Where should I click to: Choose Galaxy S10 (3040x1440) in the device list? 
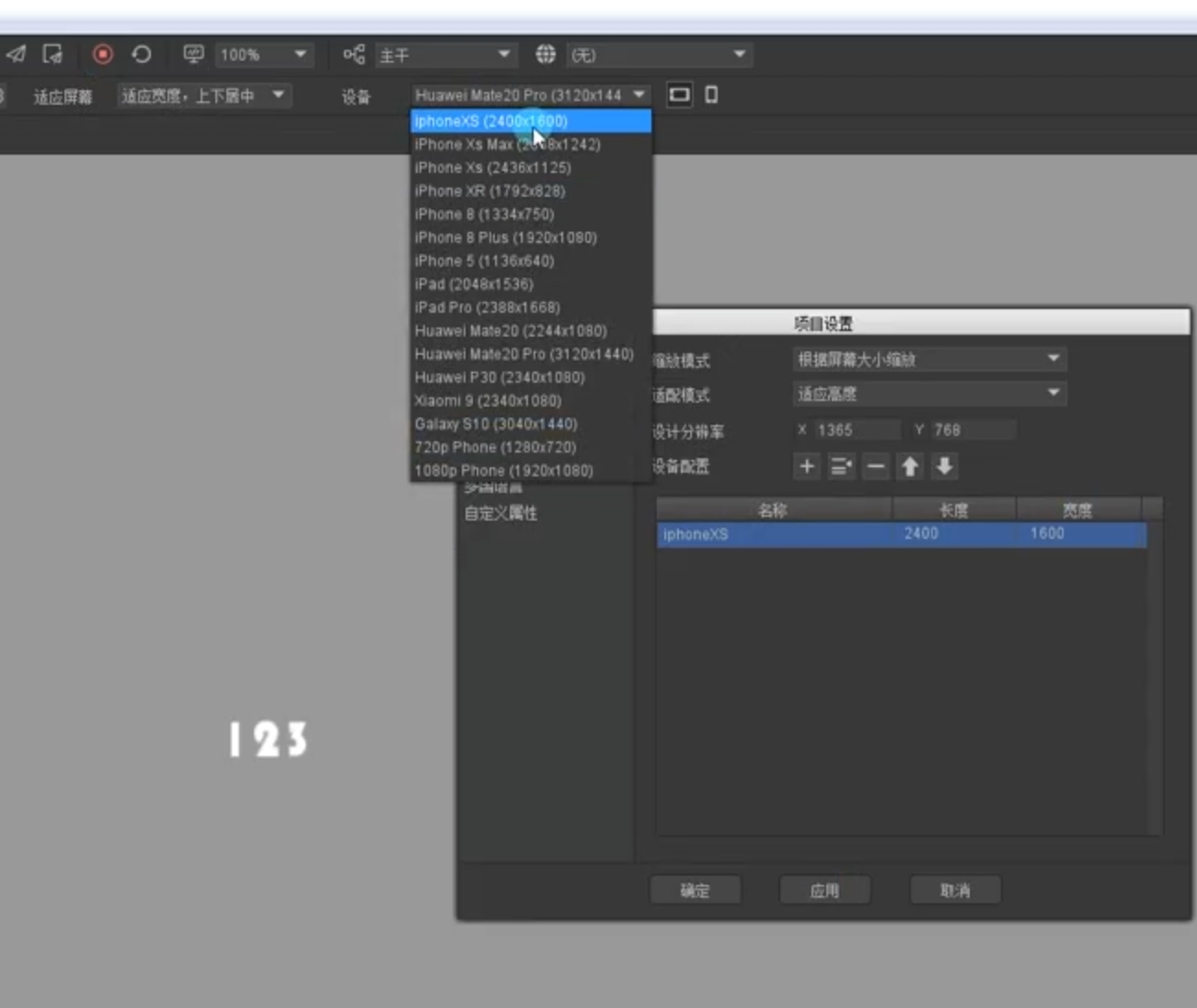point(496,424)
